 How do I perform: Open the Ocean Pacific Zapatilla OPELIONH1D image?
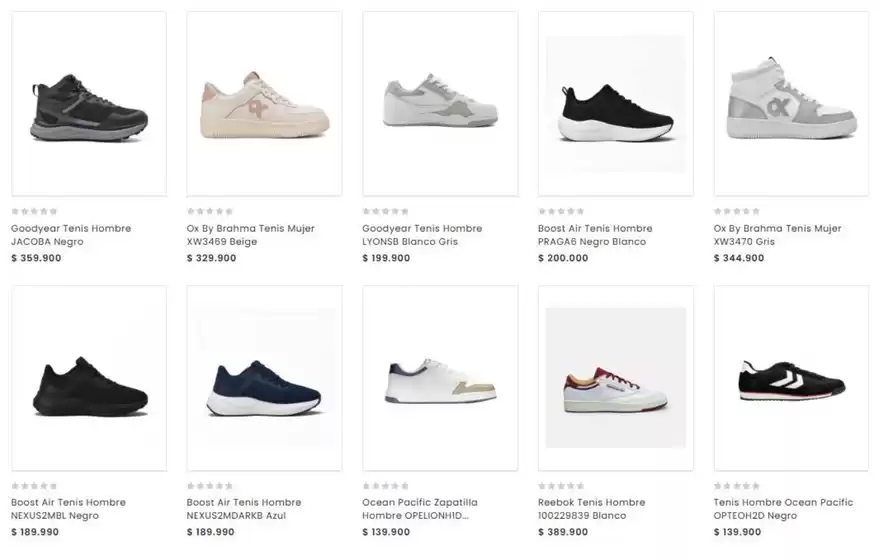pos(440,379)
